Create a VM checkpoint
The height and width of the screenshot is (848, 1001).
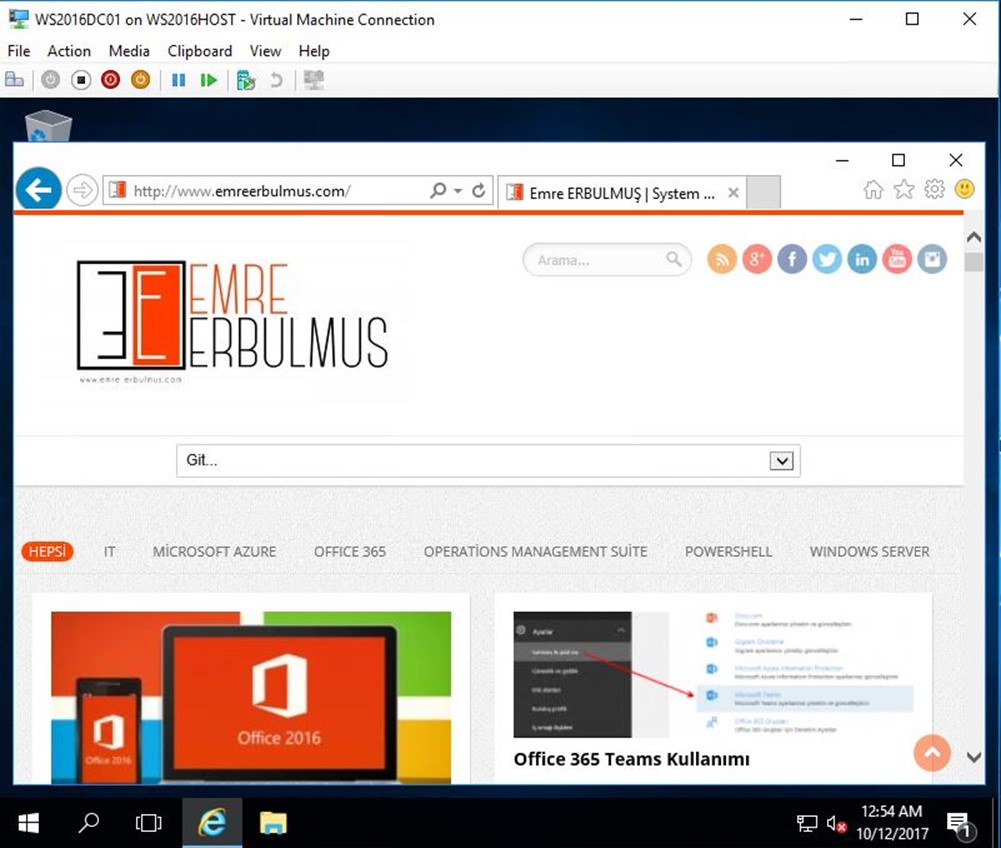pos(246,80)
